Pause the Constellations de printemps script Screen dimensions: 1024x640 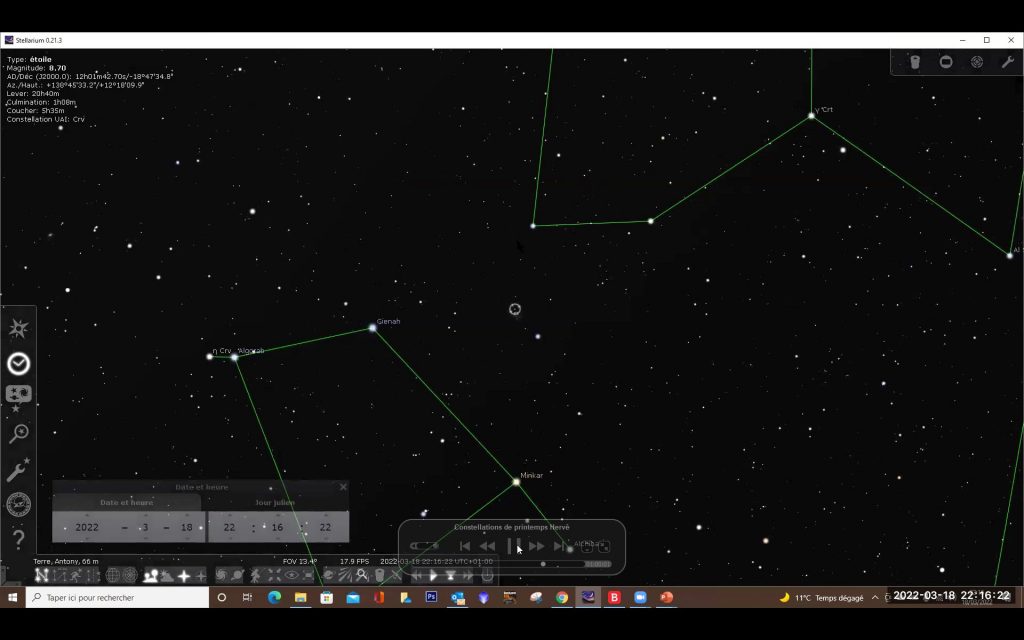coord(514,546)
